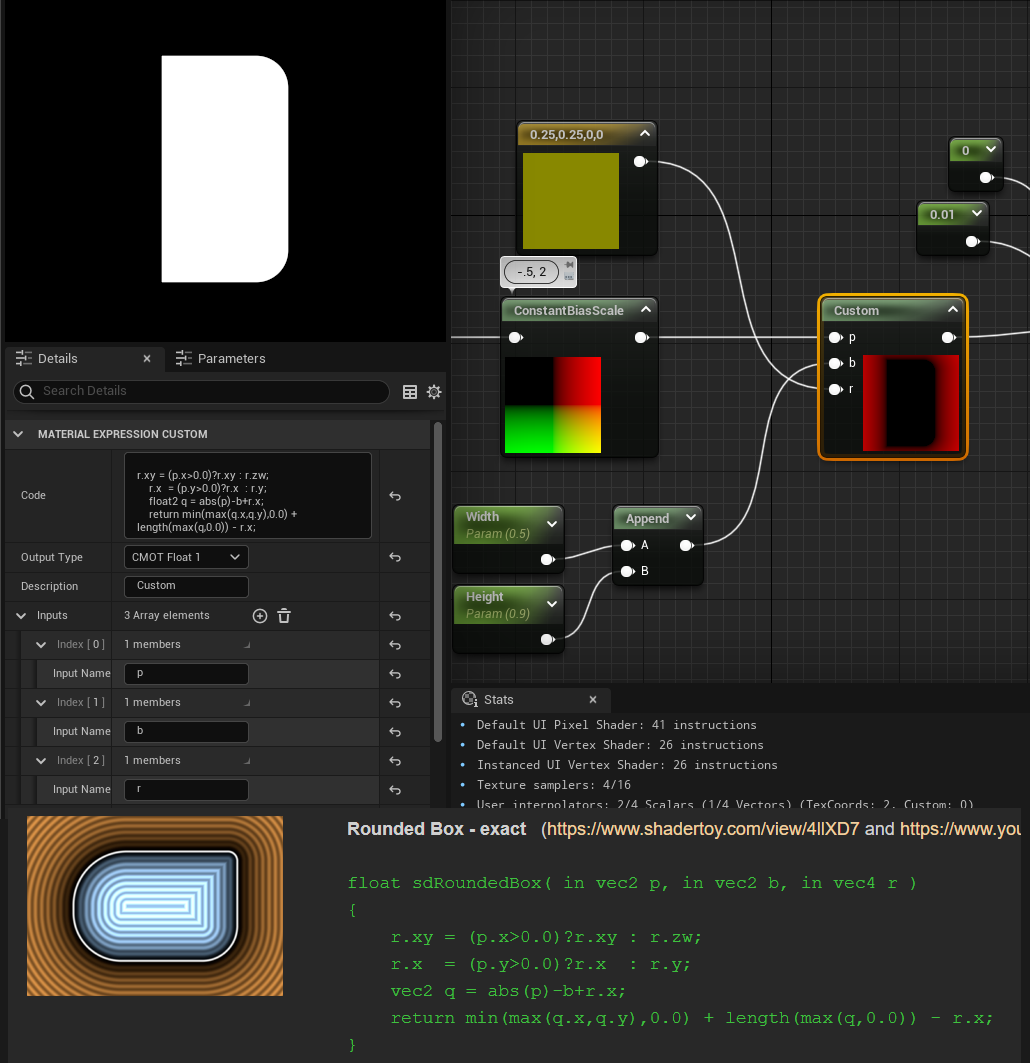Click the Append node's B input pin

tap(628, 571)
